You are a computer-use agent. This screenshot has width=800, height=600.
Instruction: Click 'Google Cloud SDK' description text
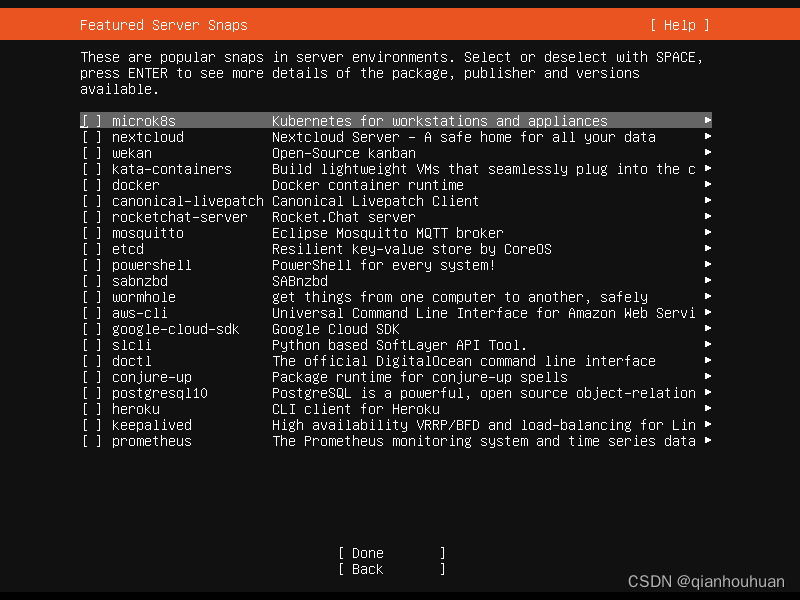pyautogui.click(x=336, y=329)
